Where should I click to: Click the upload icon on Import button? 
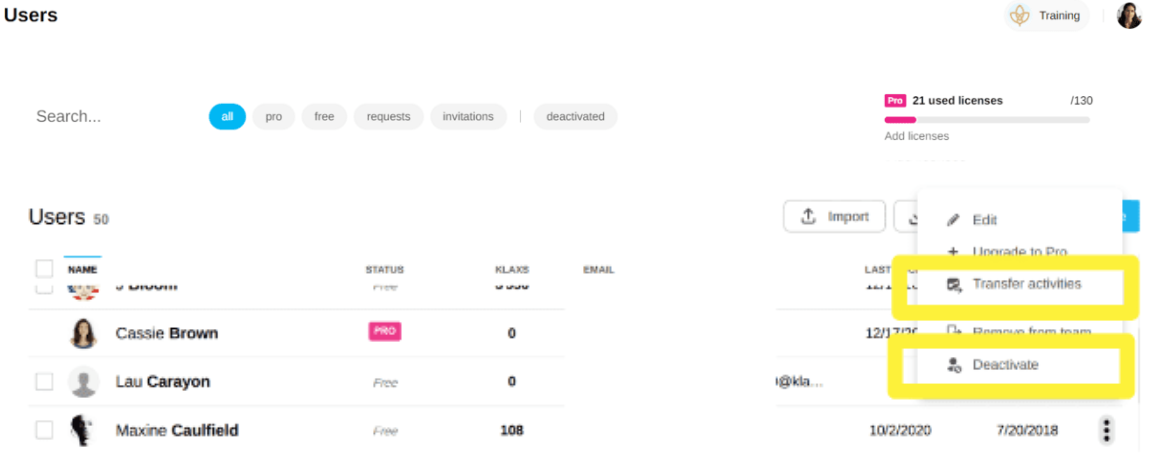(x=808, y=217)
